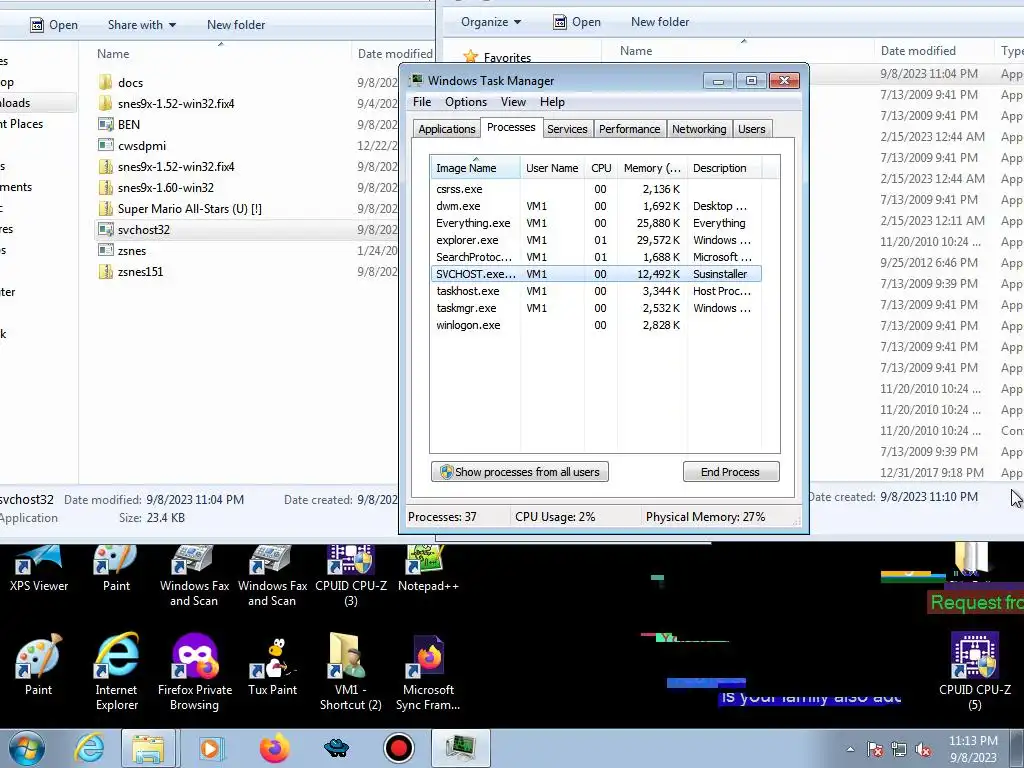Open the Share with dropdown
Viewport: 1024px width, 768px height.
(x=142, y=25)
